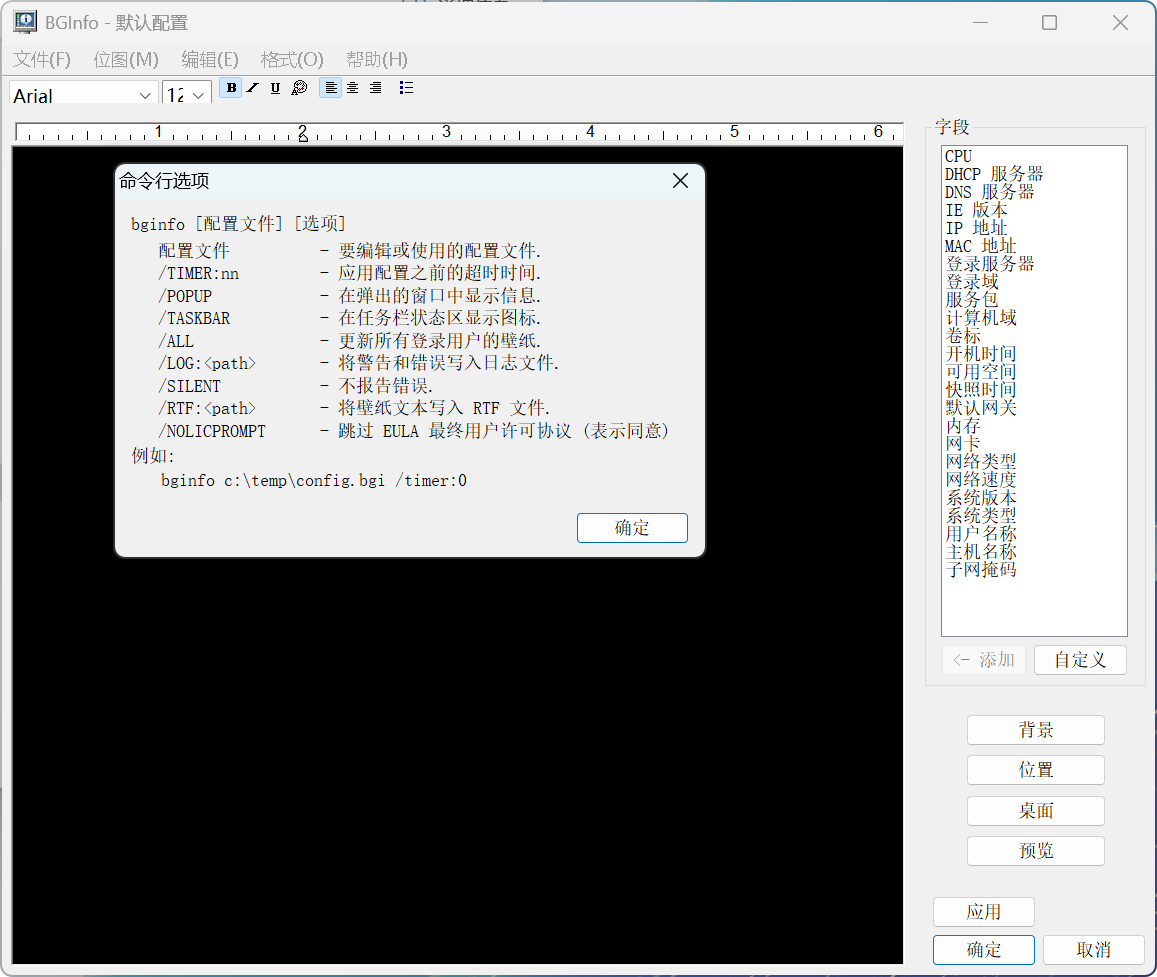Open the 背景 settings button

point(1036,730)
